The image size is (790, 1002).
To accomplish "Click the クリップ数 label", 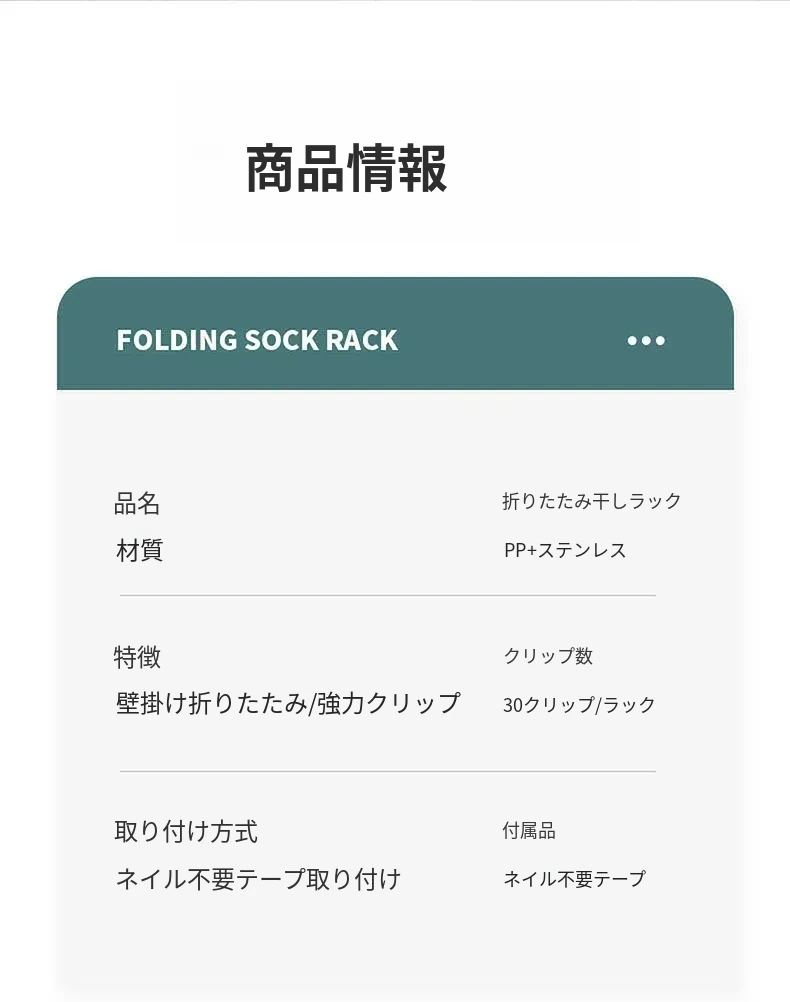I will [x=548, y=656].
